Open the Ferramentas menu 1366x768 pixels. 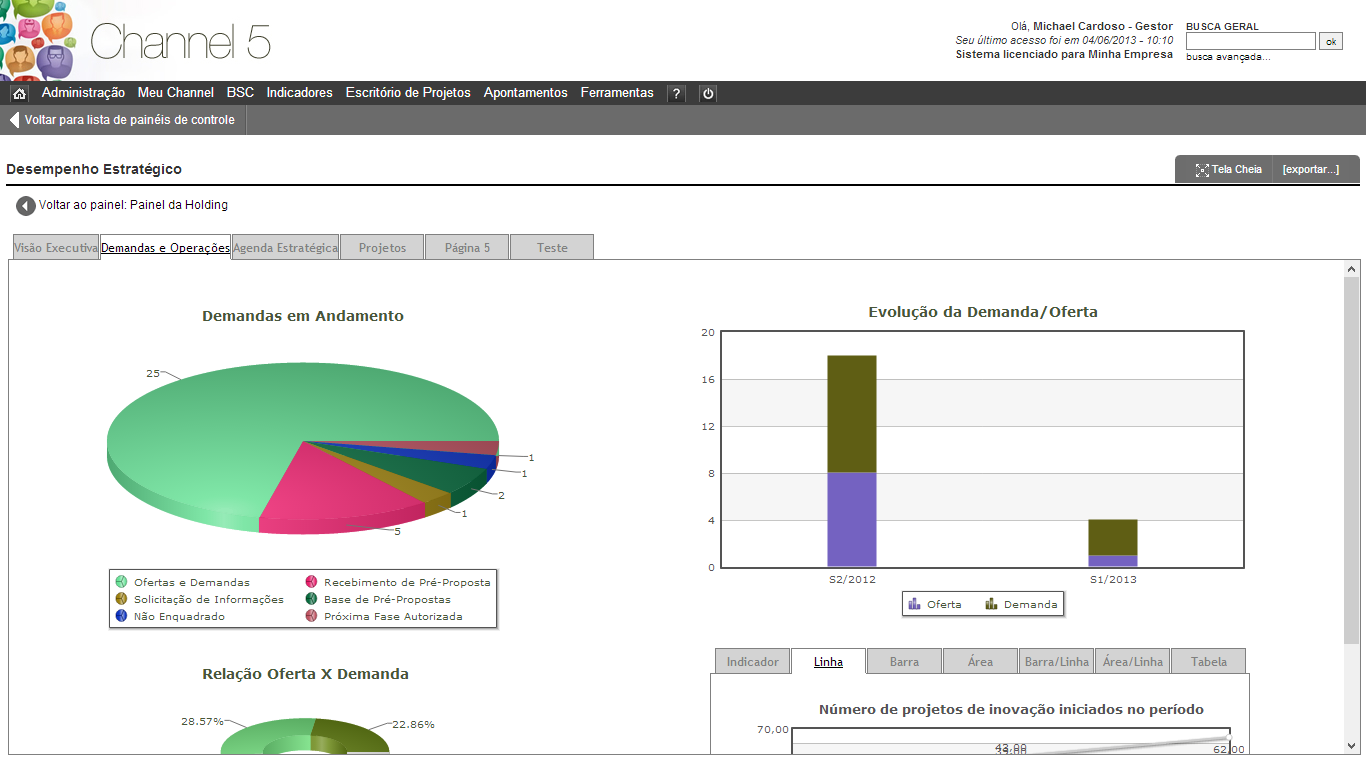click(617, 93)
